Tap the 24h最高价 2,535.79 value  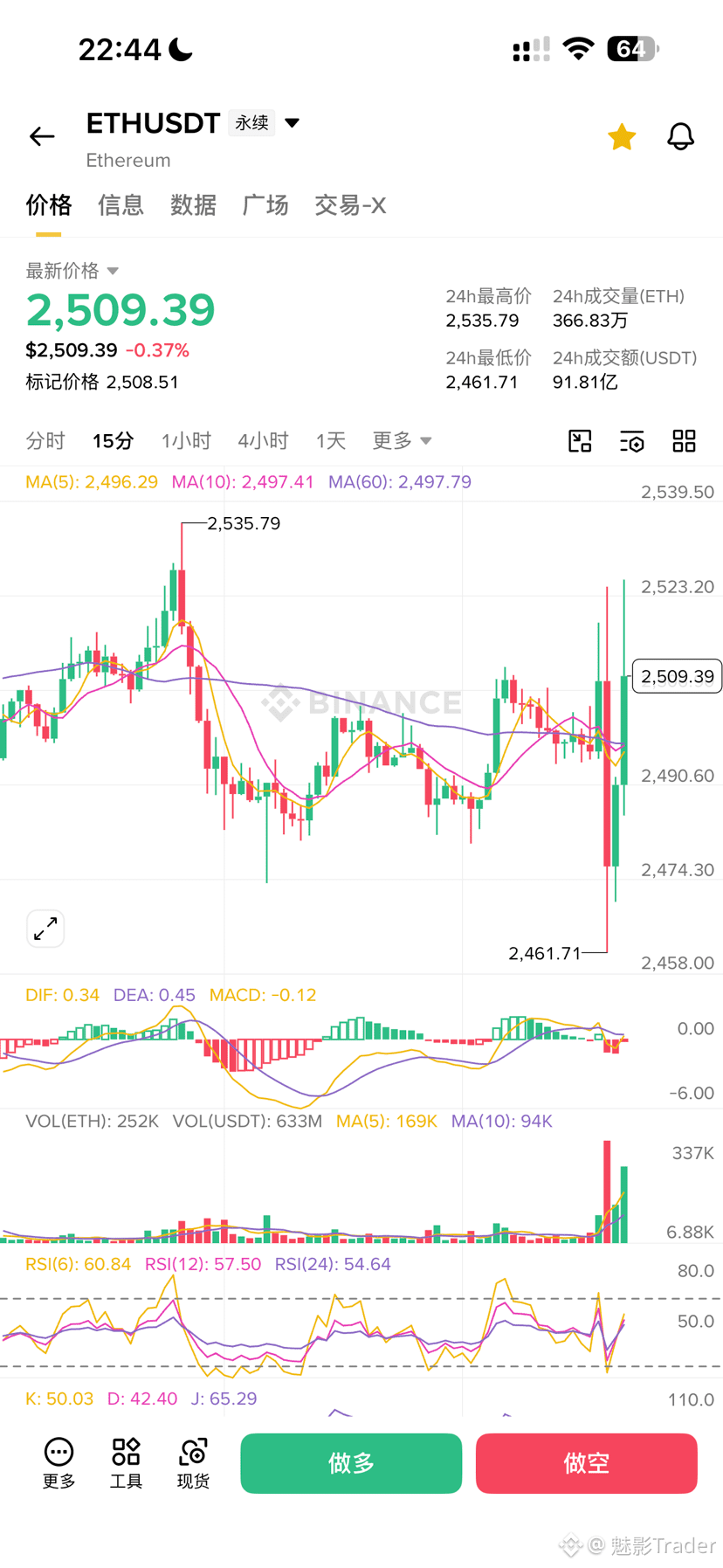point(482,321)
